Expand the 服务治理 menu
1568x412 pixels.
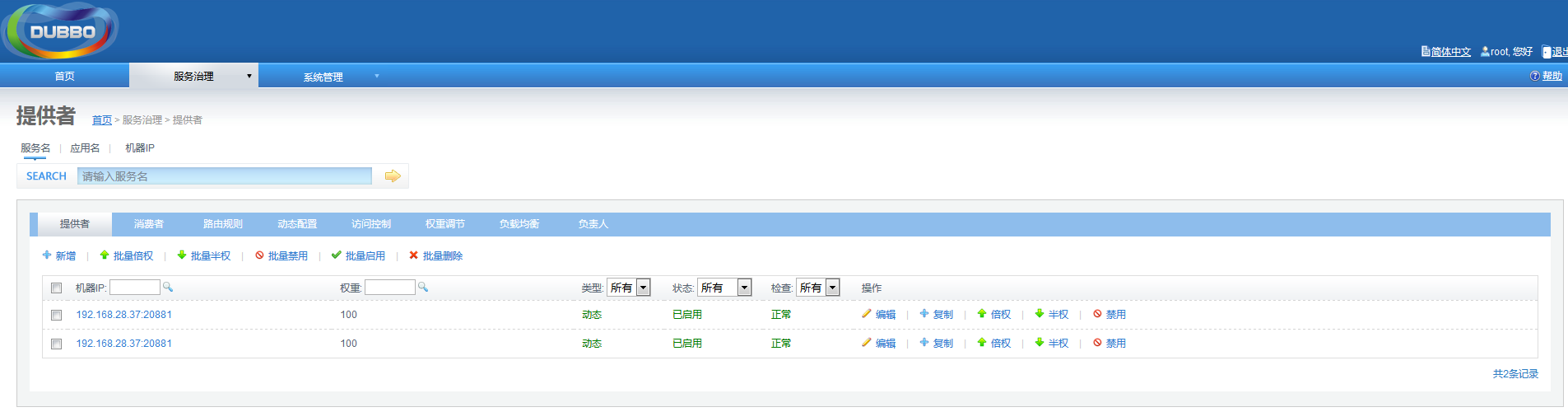[x=193, y=76]
